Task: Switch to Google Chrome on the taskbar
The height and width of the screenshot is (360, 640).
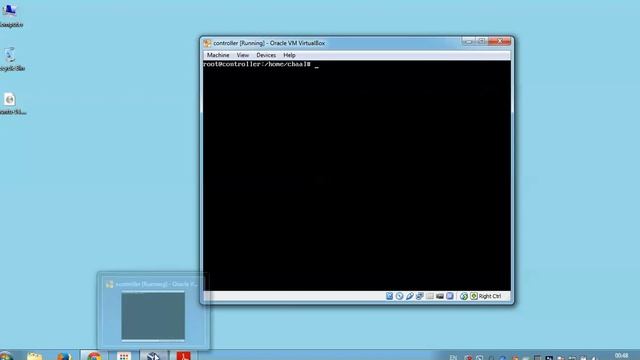Action: click(94, 356)
